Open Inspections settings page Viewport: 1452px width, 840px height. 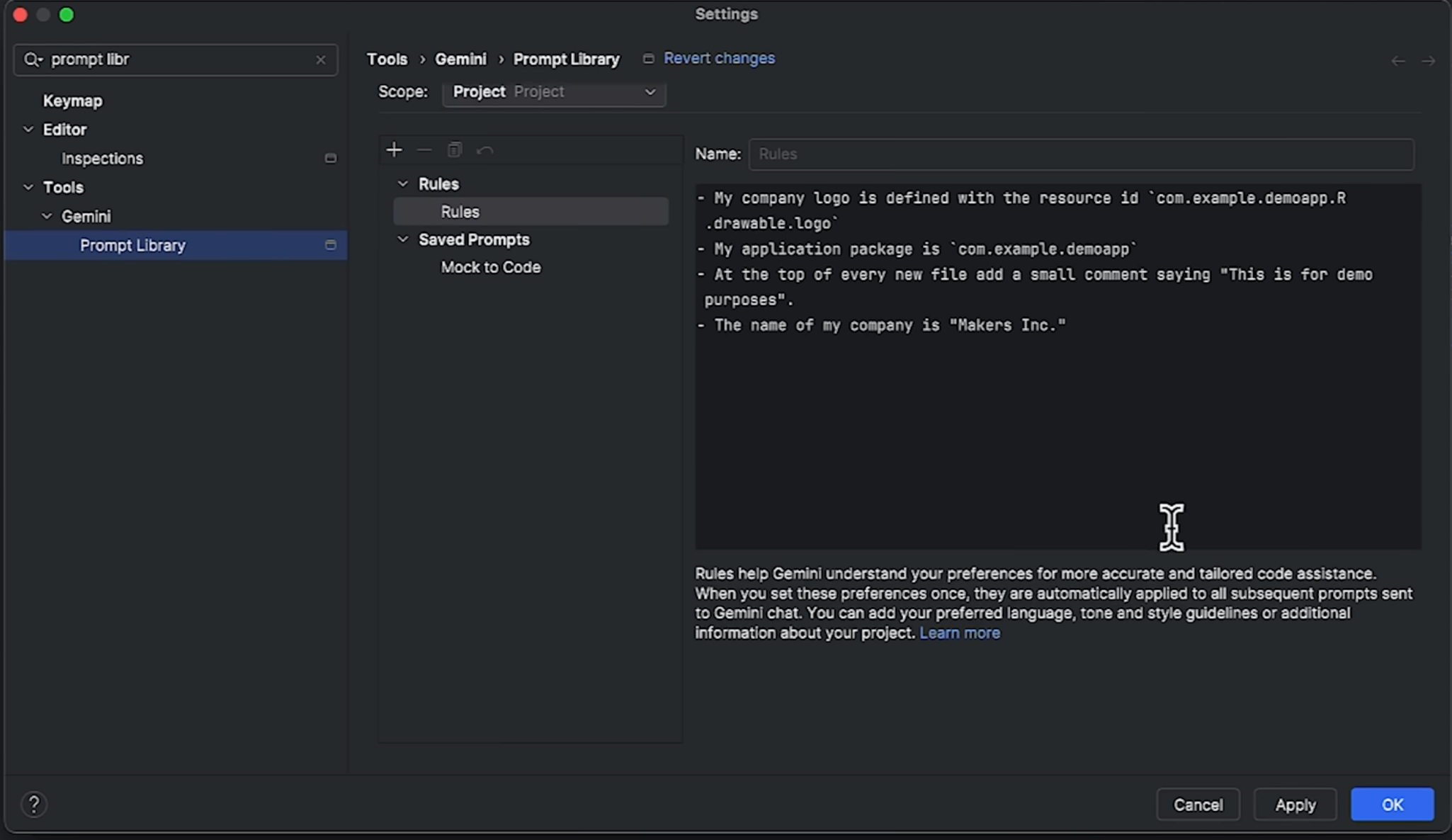coord(102,158)
